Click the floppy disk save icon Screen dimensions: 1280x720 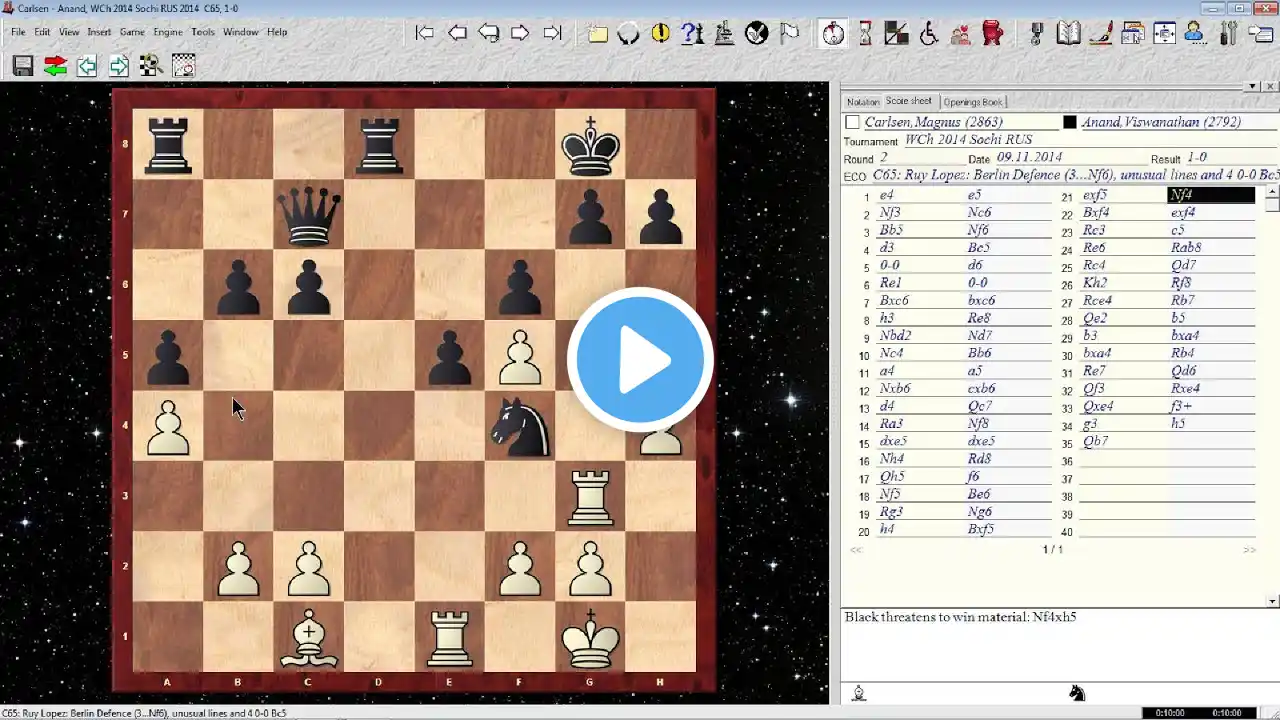click(x=23, y=66)
